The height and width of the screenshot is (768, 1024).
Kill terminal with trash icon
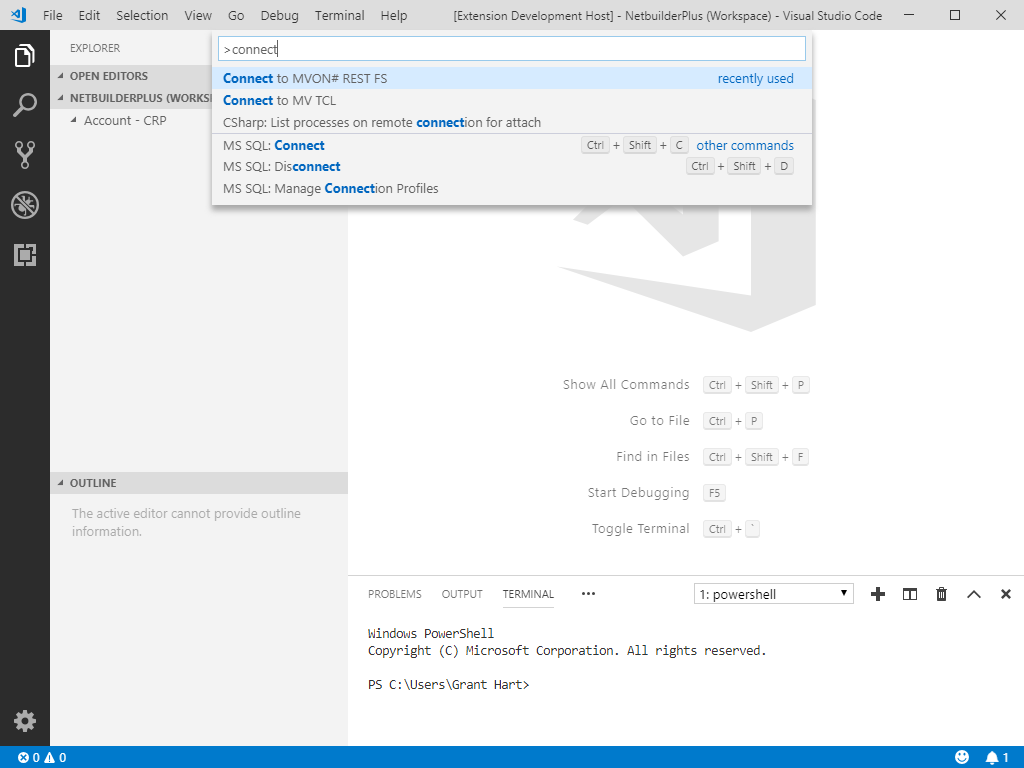pyautogui.click(x=941, y=594)
